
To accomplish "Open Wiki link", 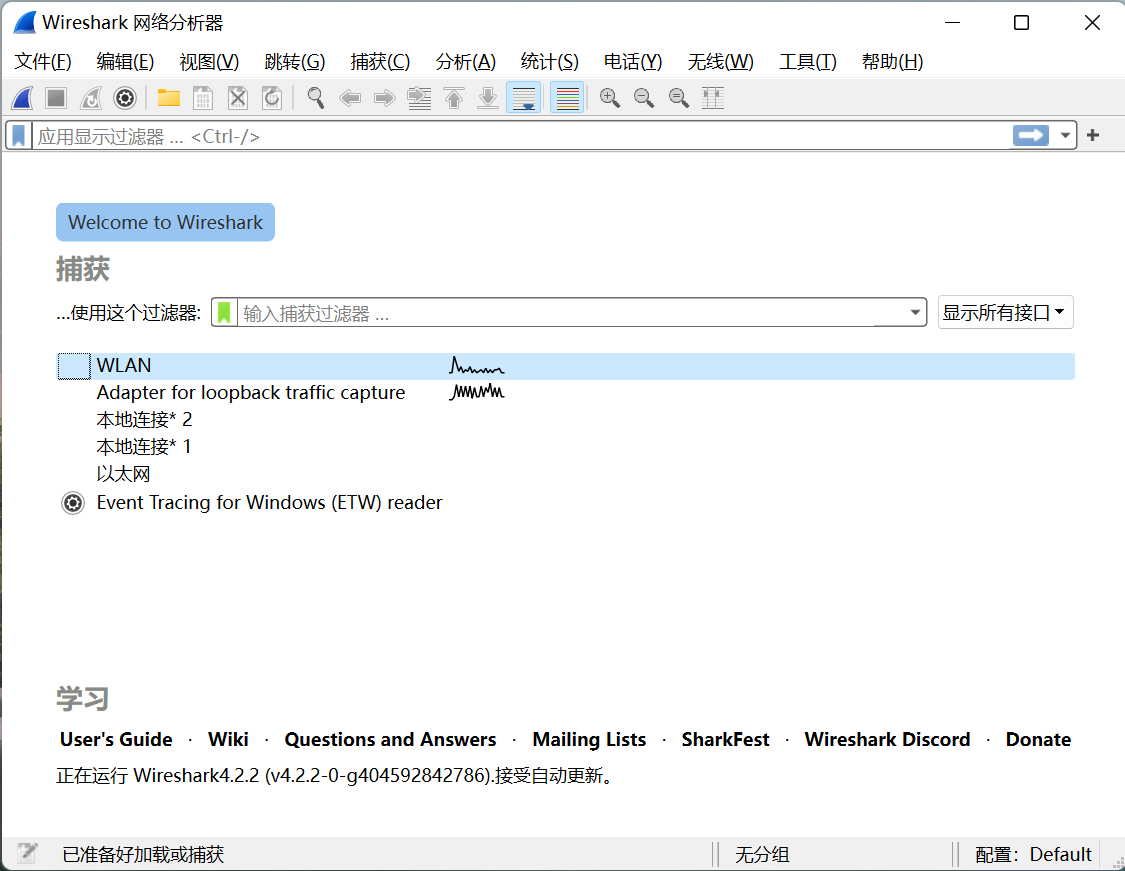I will [x=228, y=739].
